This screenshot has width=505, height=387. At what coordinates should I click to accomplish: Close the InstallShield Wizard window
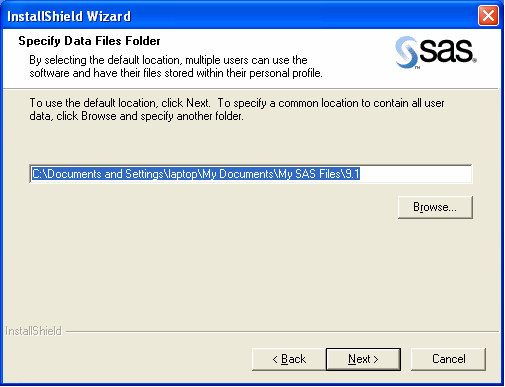tap(488, 16)
